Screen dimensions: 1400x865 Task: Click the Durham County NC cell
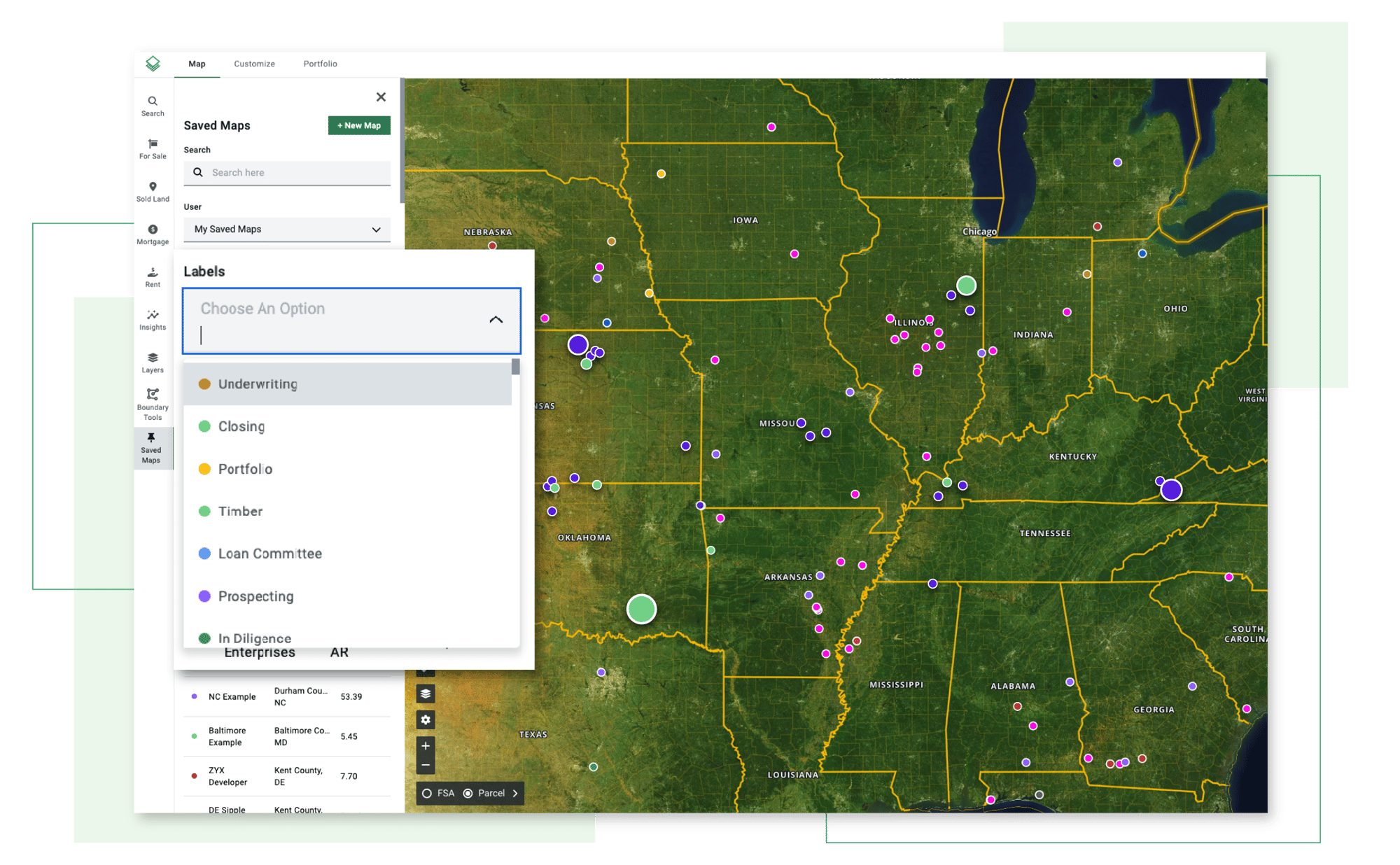click(x=300, y=696)
